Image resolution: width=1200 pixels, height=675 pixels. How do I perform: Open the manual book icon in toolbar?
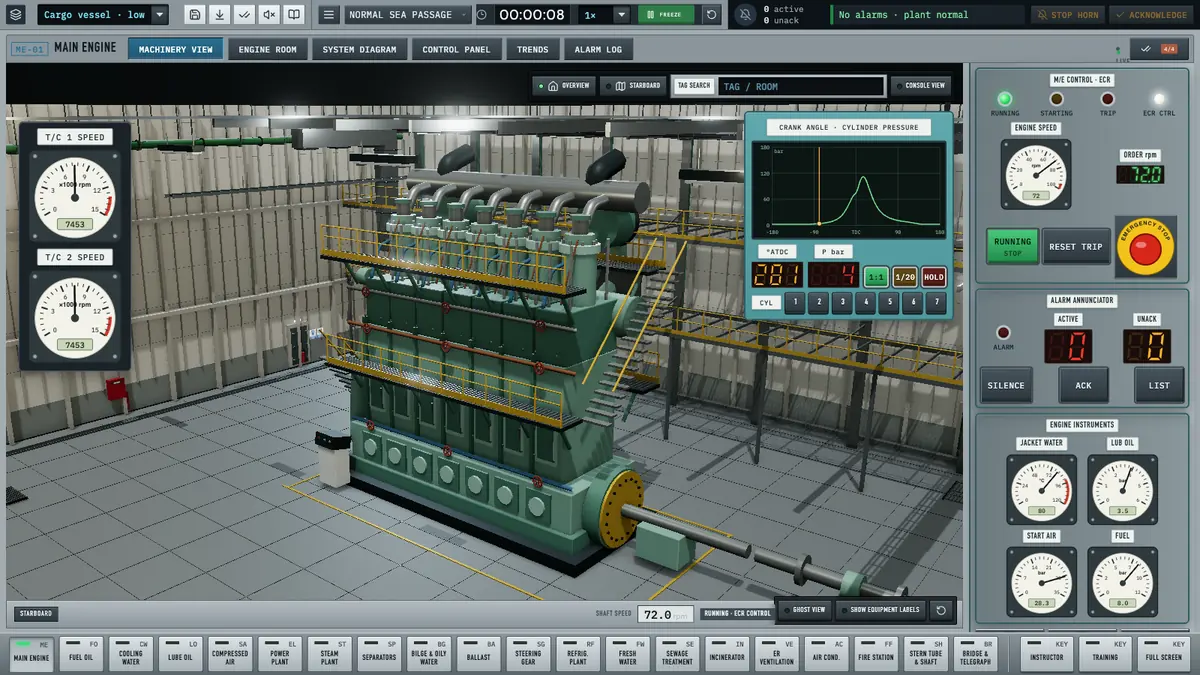(293, 15)
